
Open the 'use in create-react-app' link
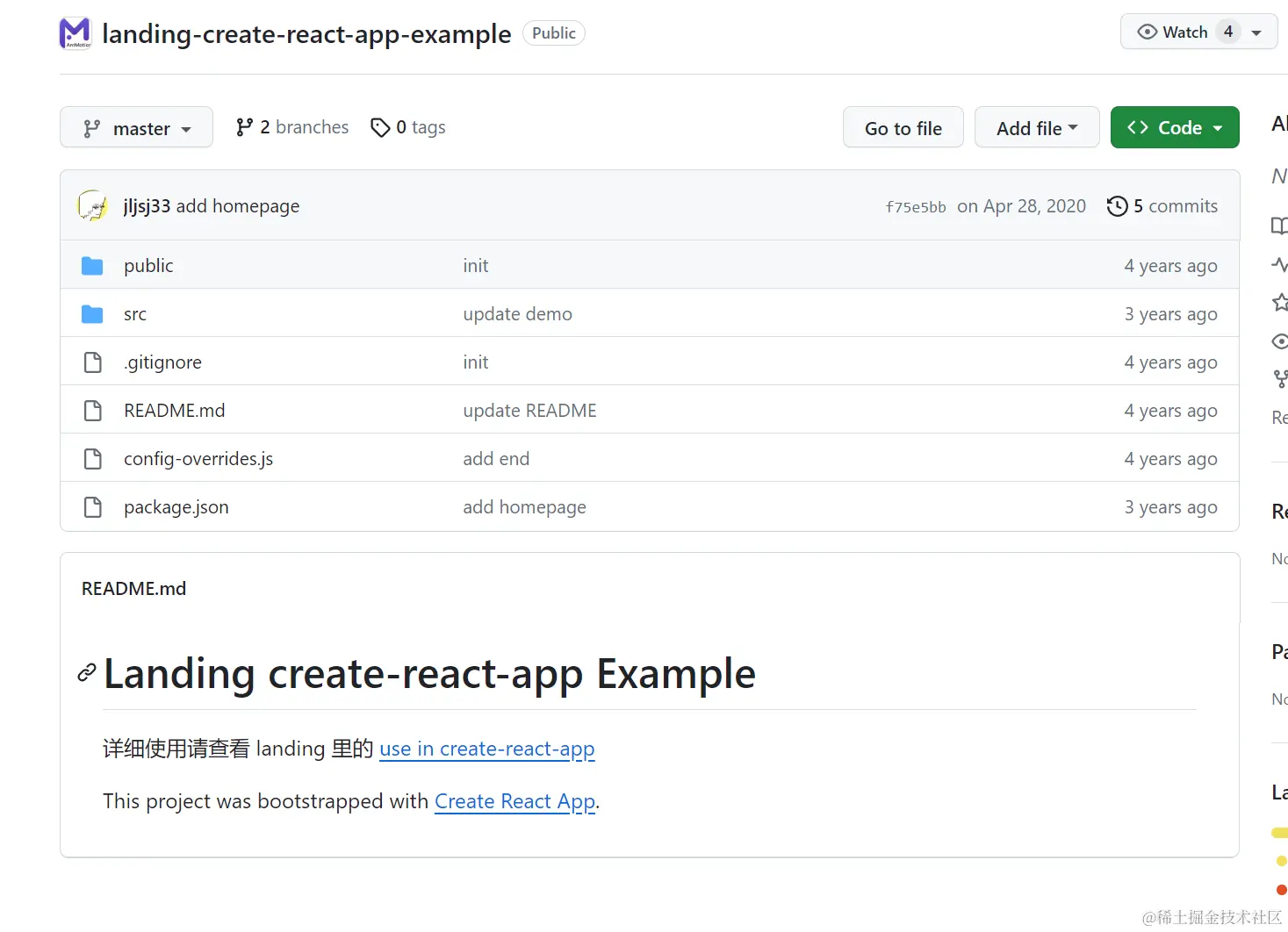[487, 749]
